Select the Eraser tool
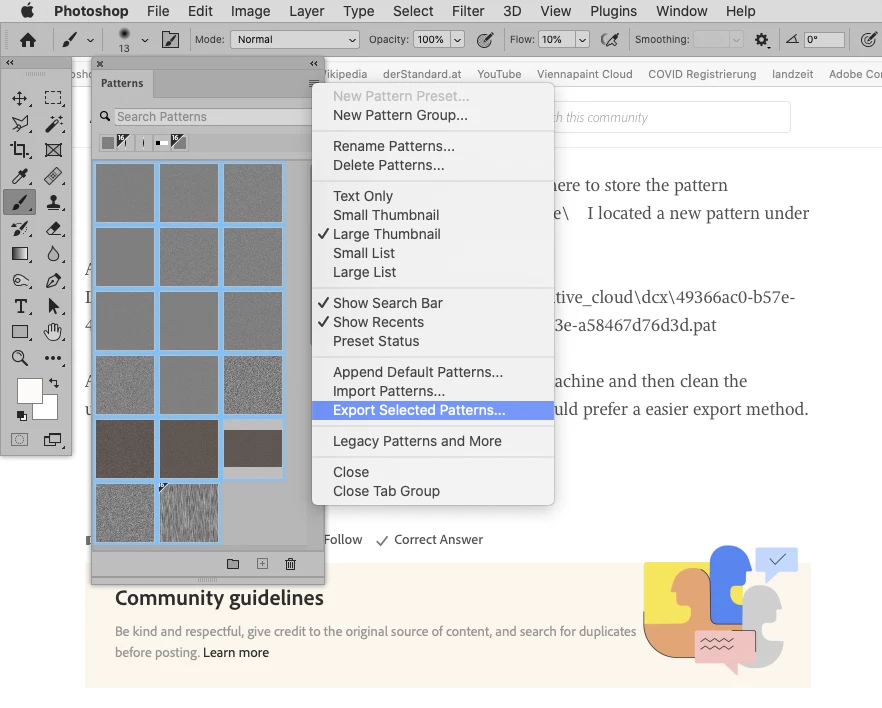This screenshot has height=708, width=882. (53, 228)
